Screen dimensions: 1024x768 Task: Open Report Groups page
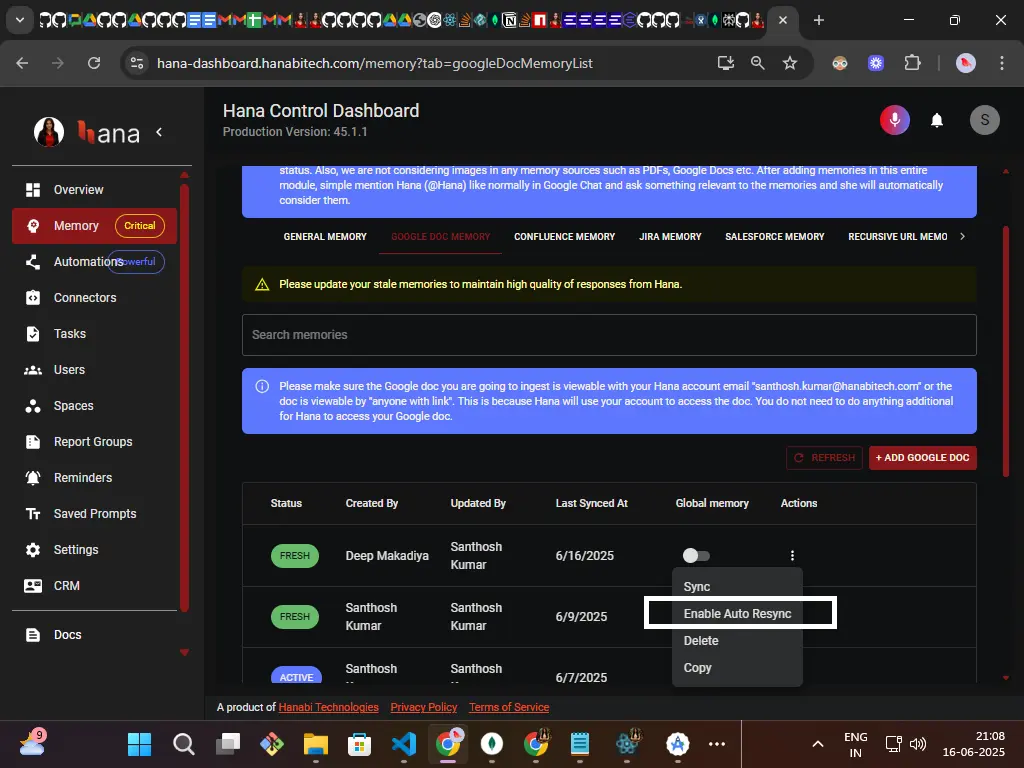pos(94,441)
